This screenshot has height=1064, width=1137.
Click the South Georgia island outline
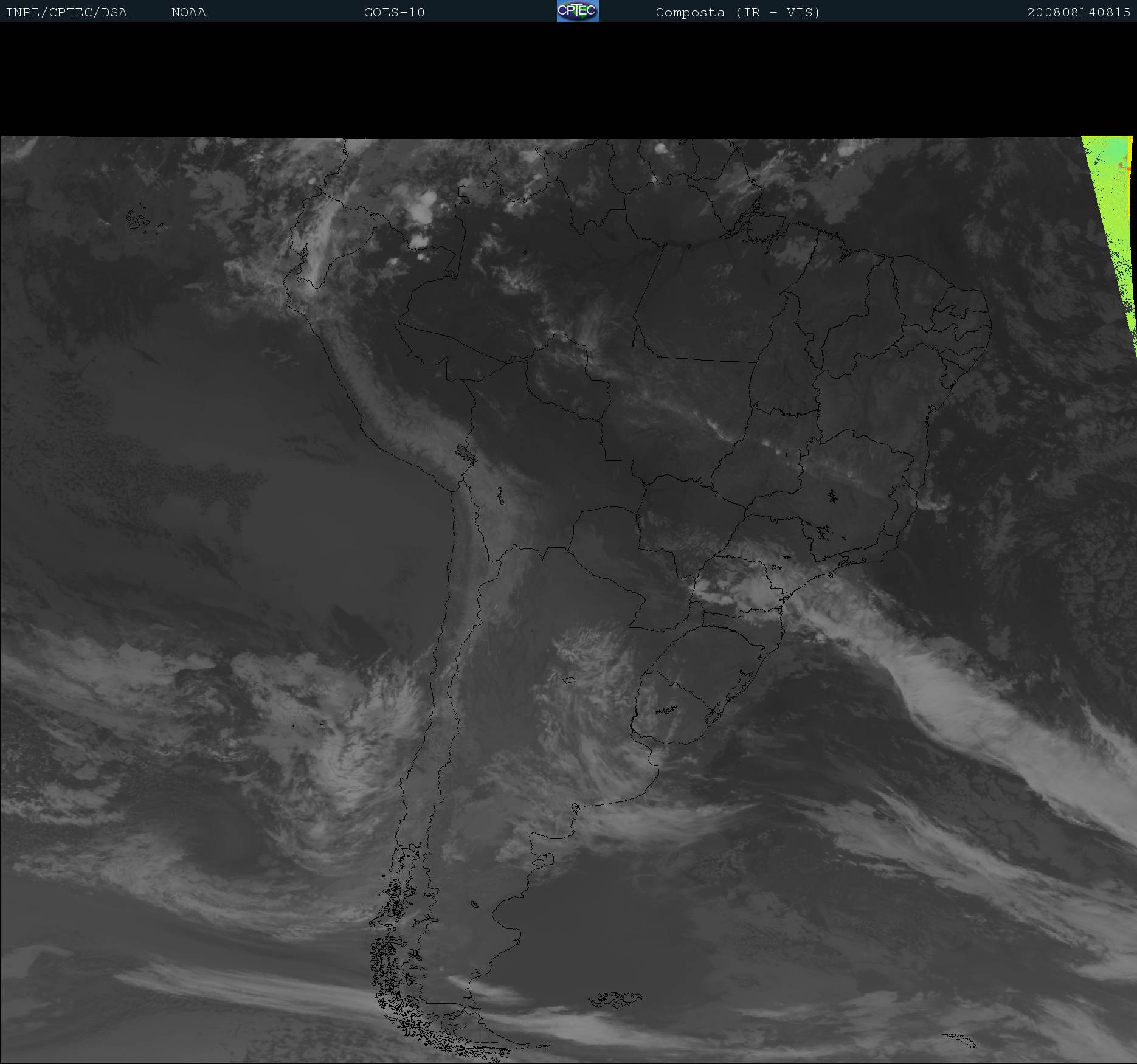pos(961,1040)
